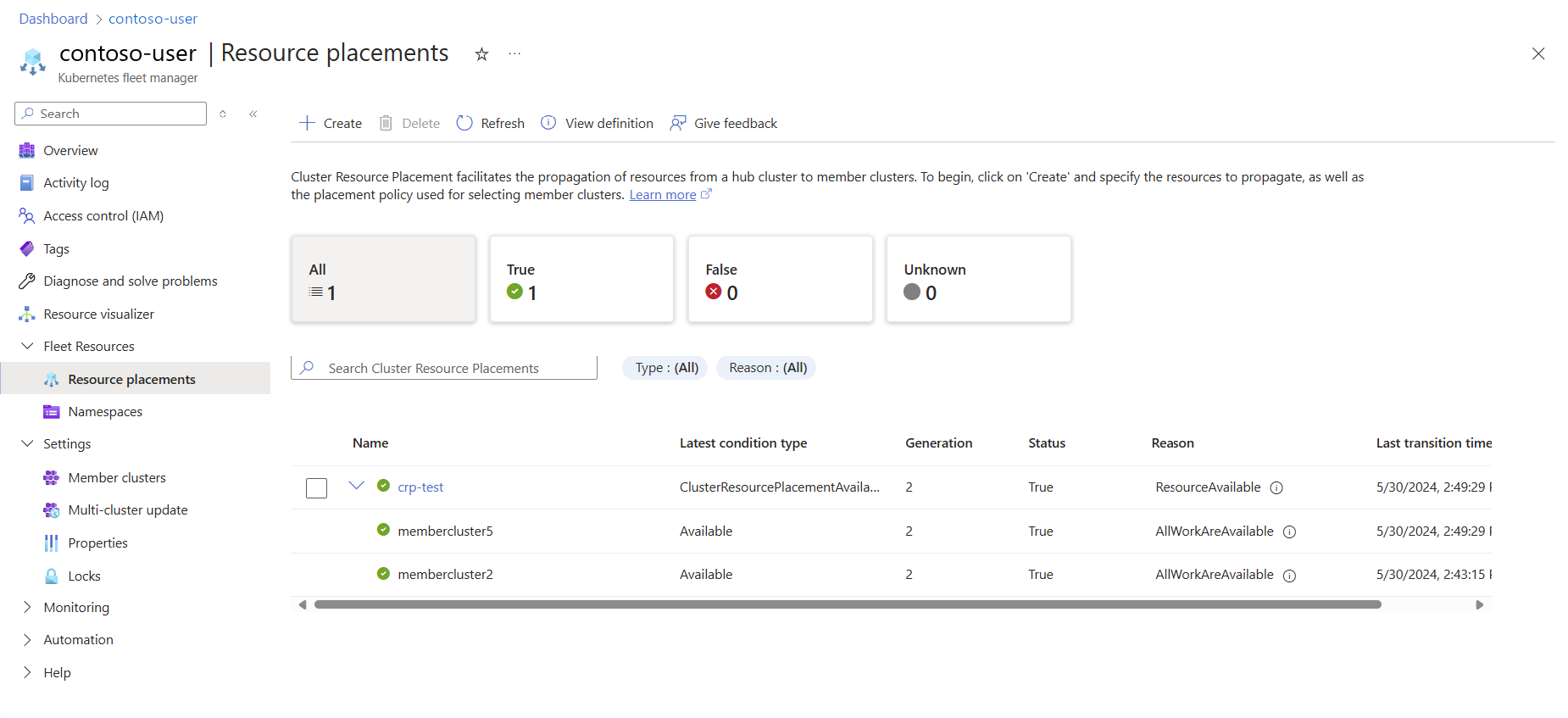Collapse the crp-test row chevron
Screen dimensions: 1568x718
point(356,486)
